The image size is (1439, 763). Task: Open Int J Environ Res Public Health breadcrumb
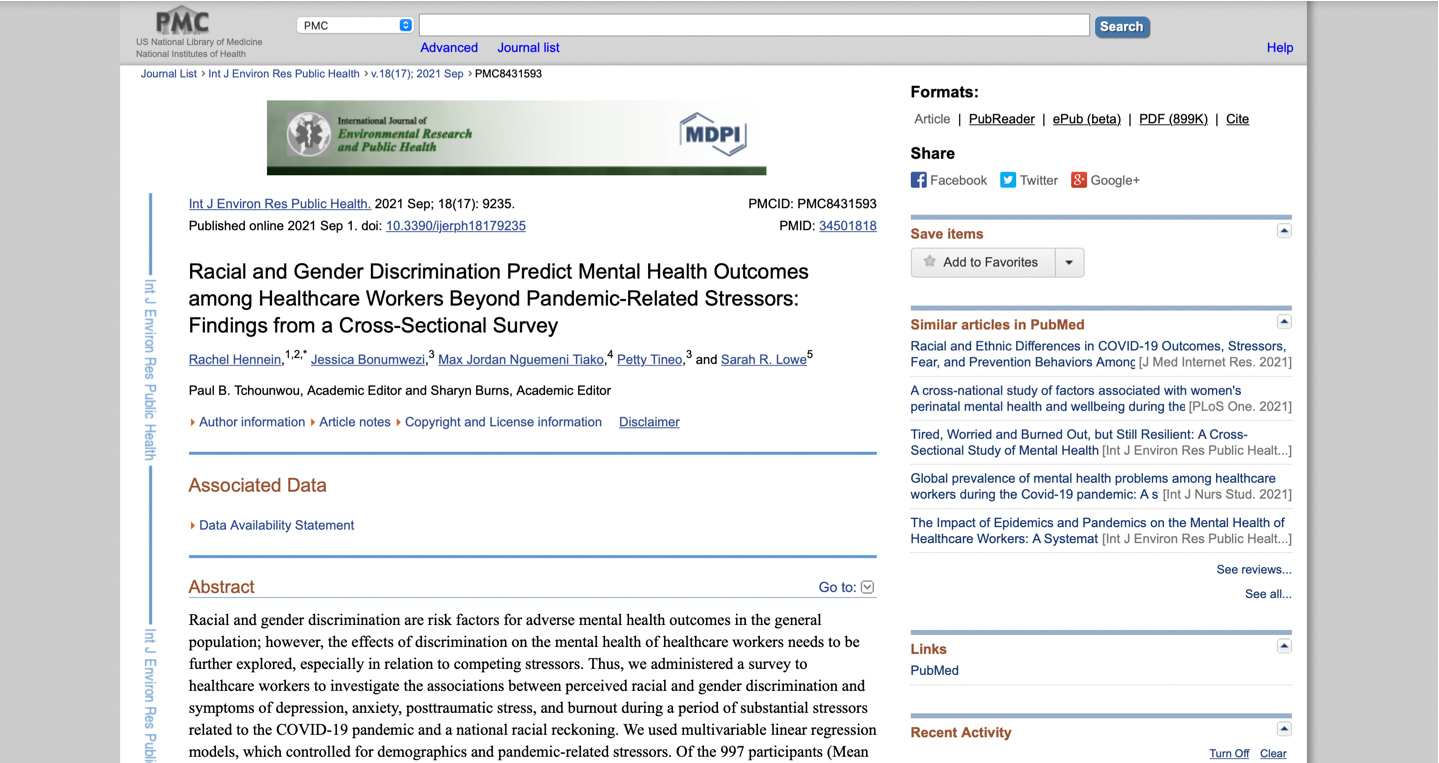coord(284,74)
